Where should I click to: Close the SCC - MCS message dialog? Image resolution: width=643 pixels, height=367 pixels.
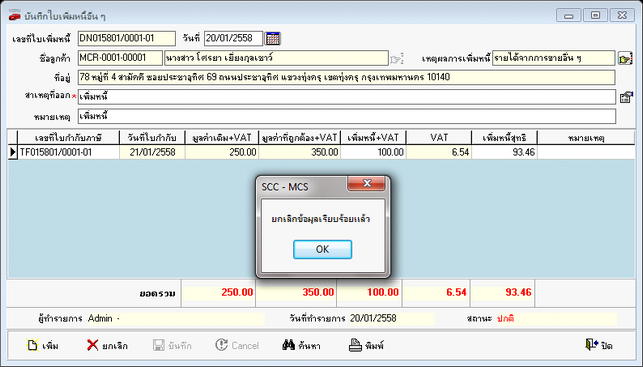click(x=367, y=184)
